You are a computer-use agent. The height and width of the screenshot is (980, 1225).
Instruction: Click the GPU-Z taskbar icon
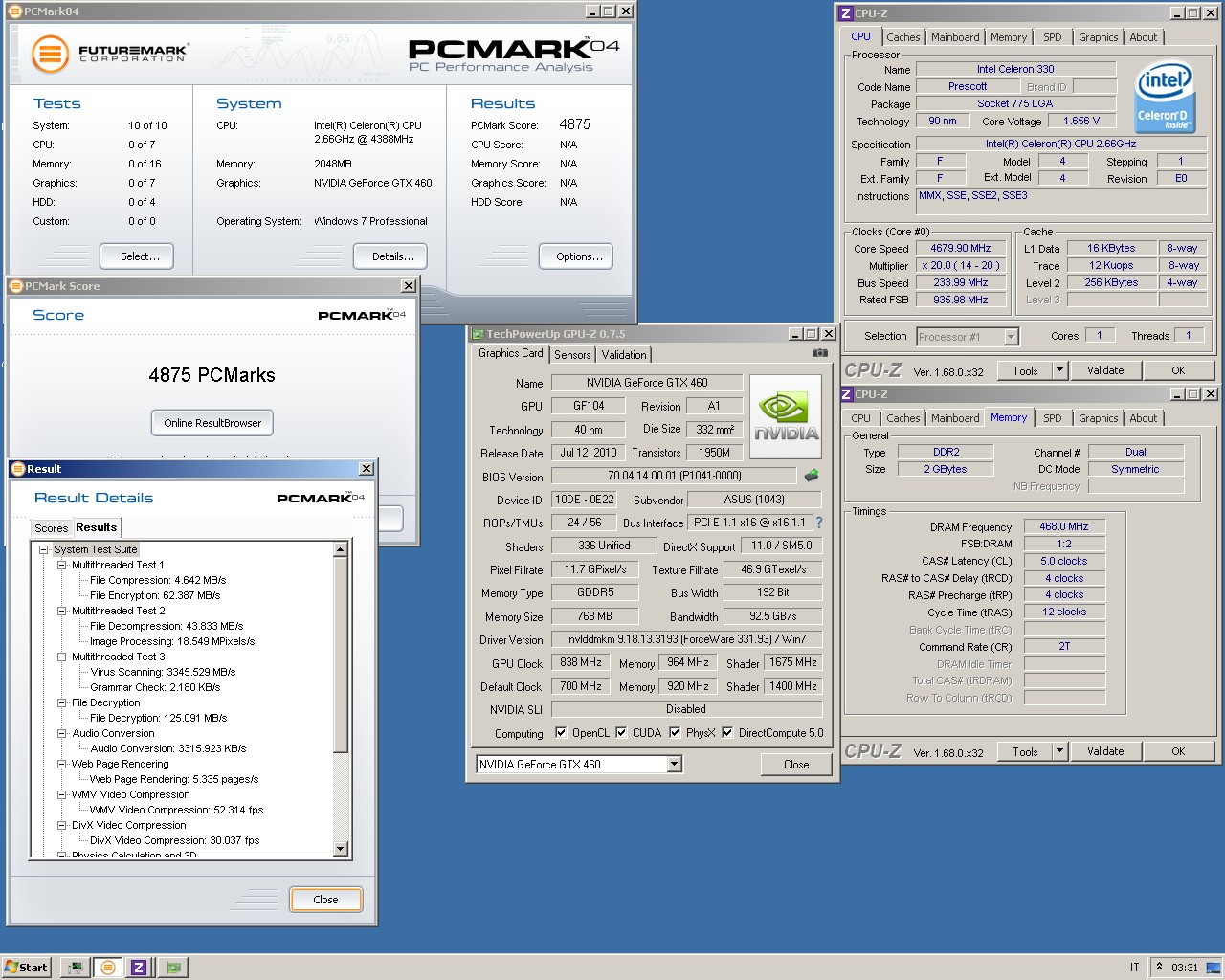173,968
